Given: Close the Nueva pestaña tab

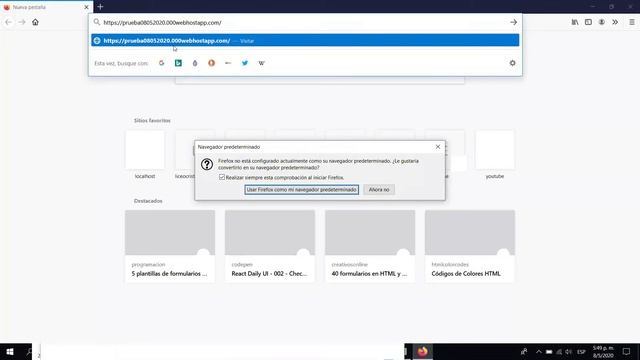Looking at the screenshot, I should pyautogui.click(x=86, y=7).
